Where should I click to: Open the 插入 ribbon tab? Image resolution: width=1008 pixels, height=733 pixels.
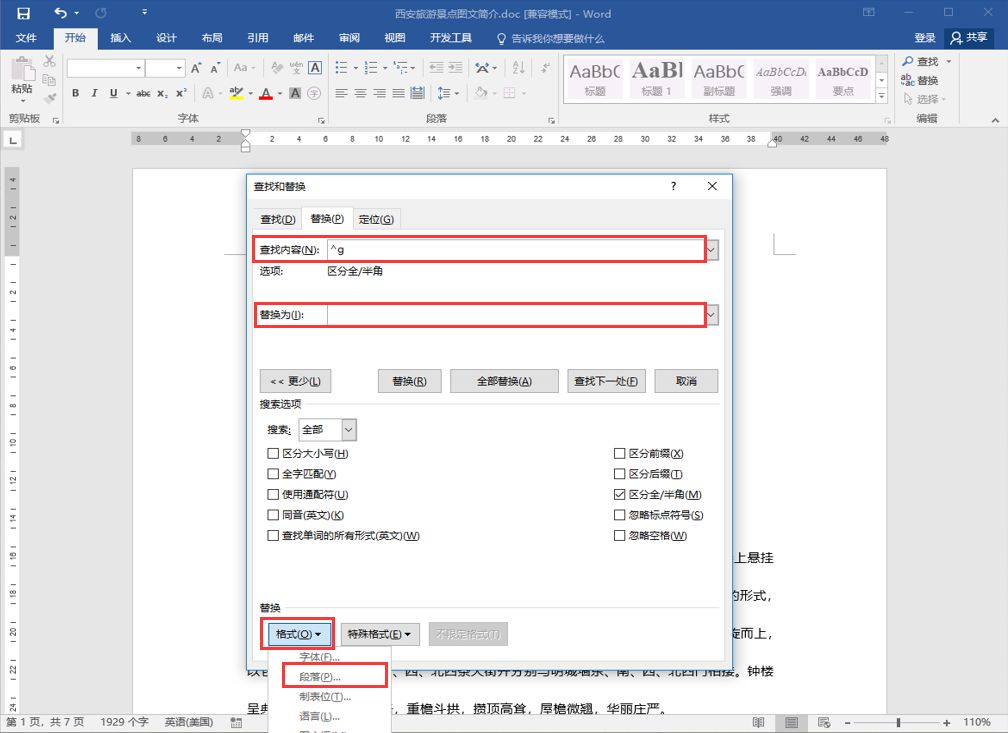120,38
